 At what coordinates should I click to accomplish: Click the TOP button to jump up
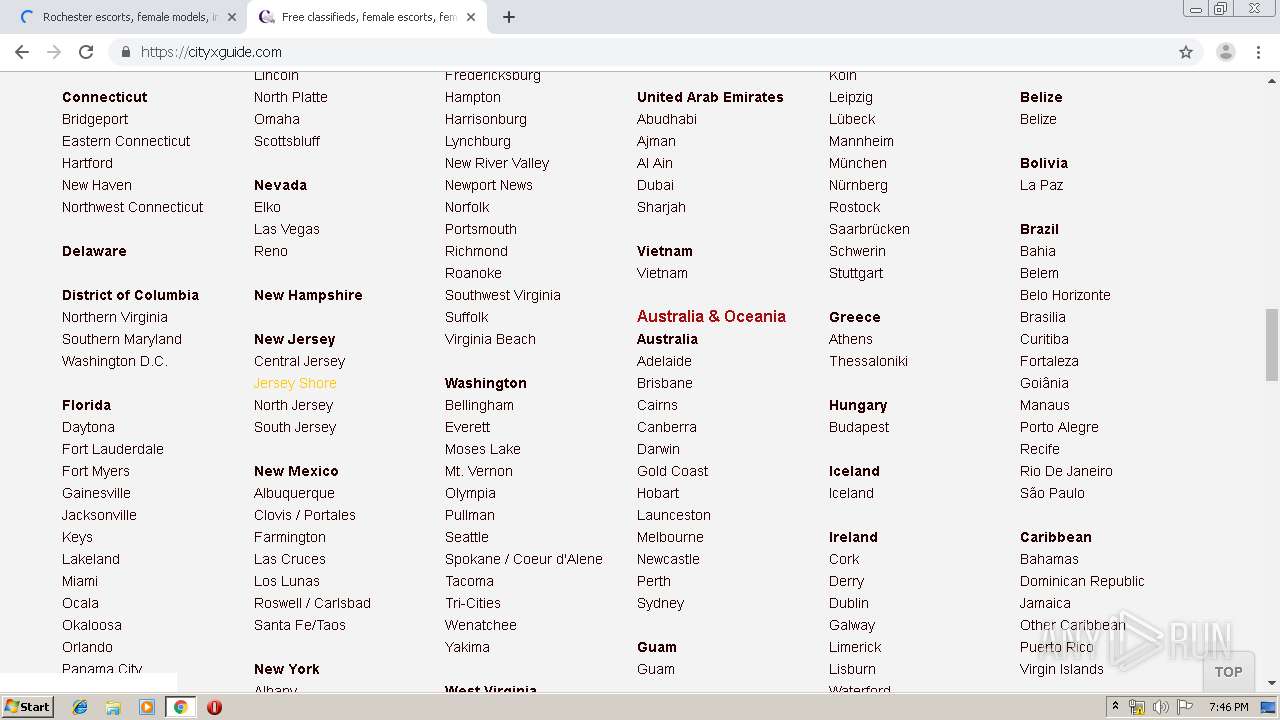[x=1228, y=672]
